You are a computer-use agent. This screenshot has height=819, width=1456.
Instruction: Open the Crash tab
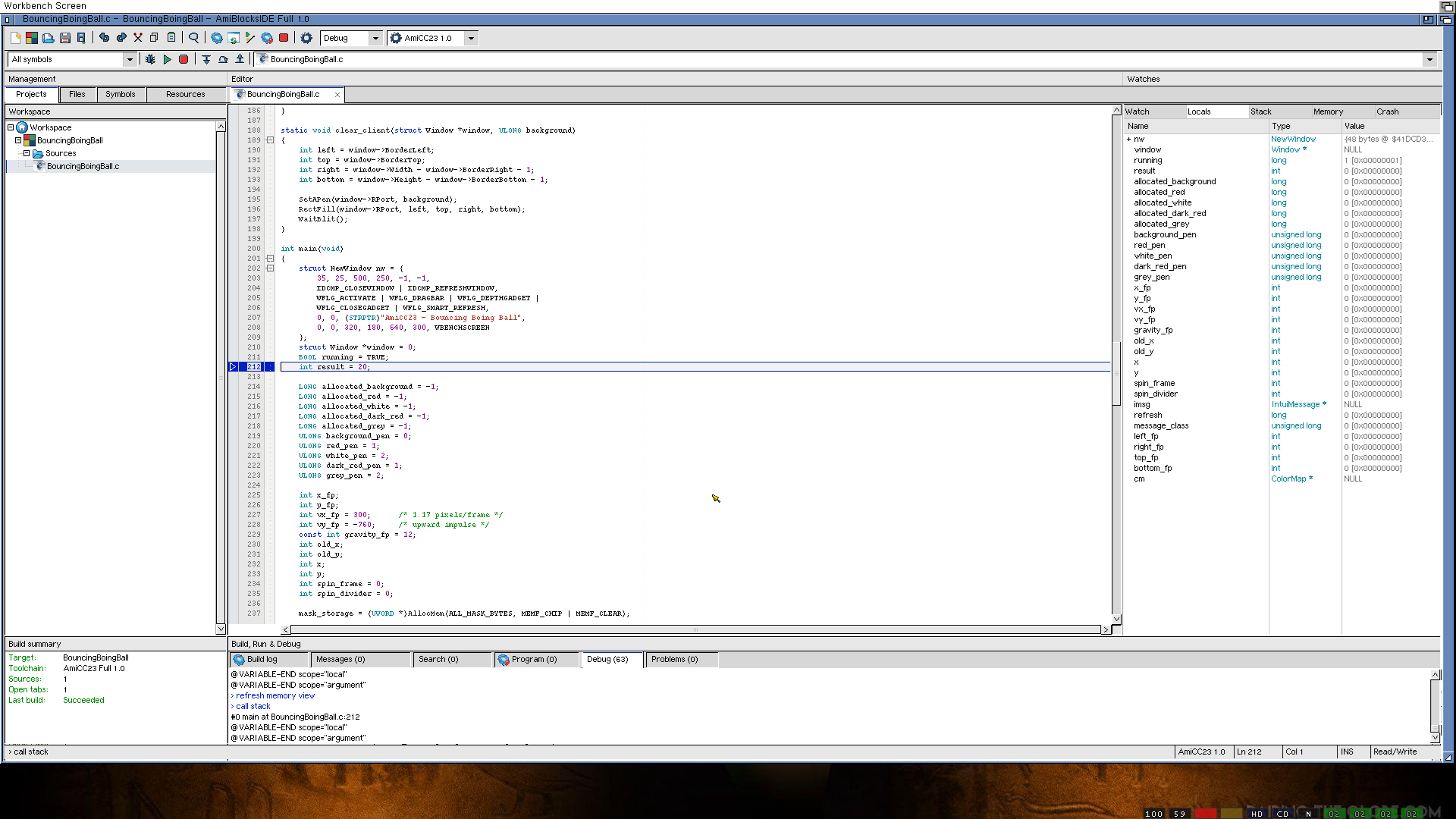(x=1407, y=111)
